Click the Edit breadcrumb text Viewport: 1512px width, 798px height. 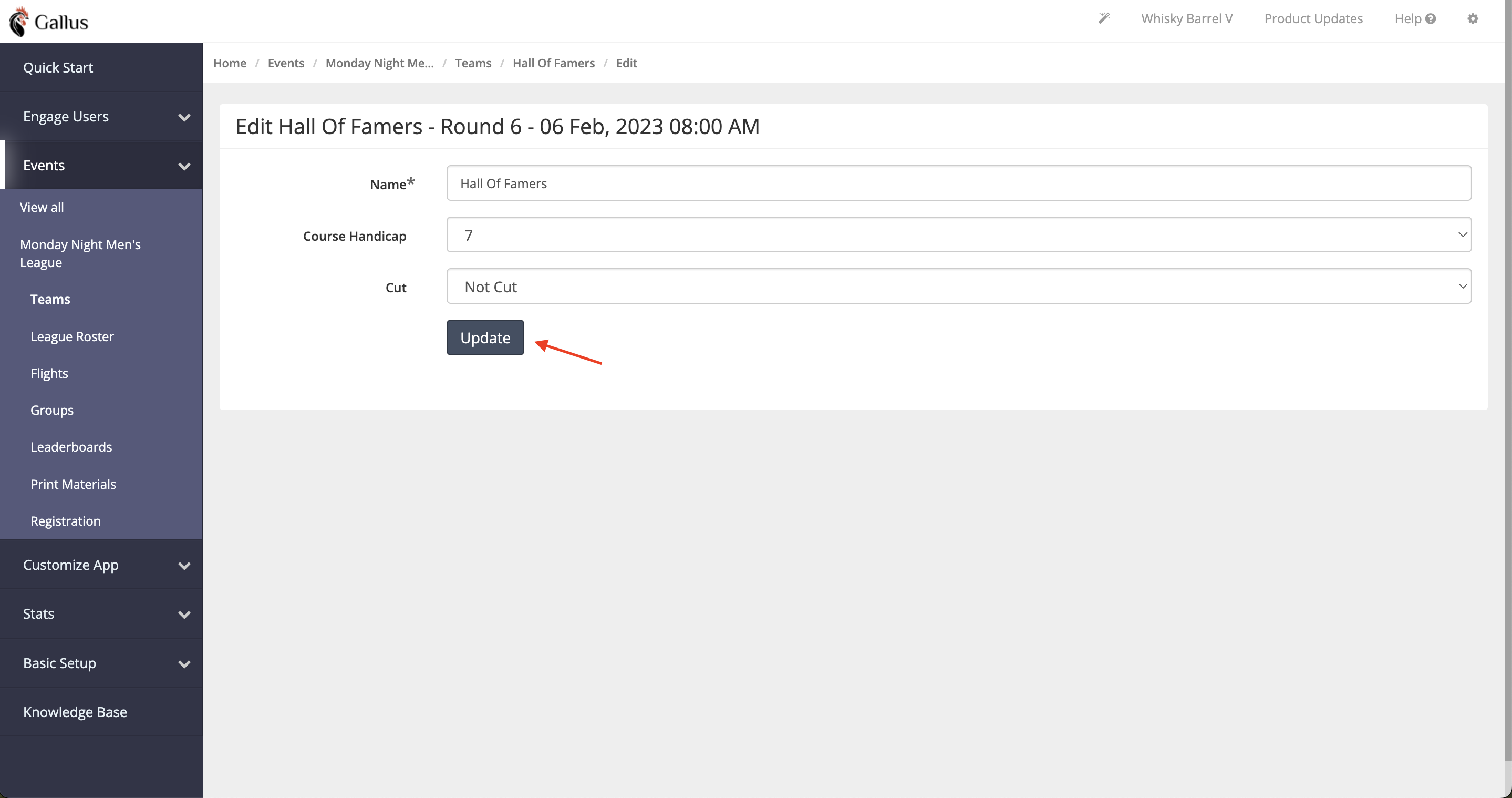point(626,63)
